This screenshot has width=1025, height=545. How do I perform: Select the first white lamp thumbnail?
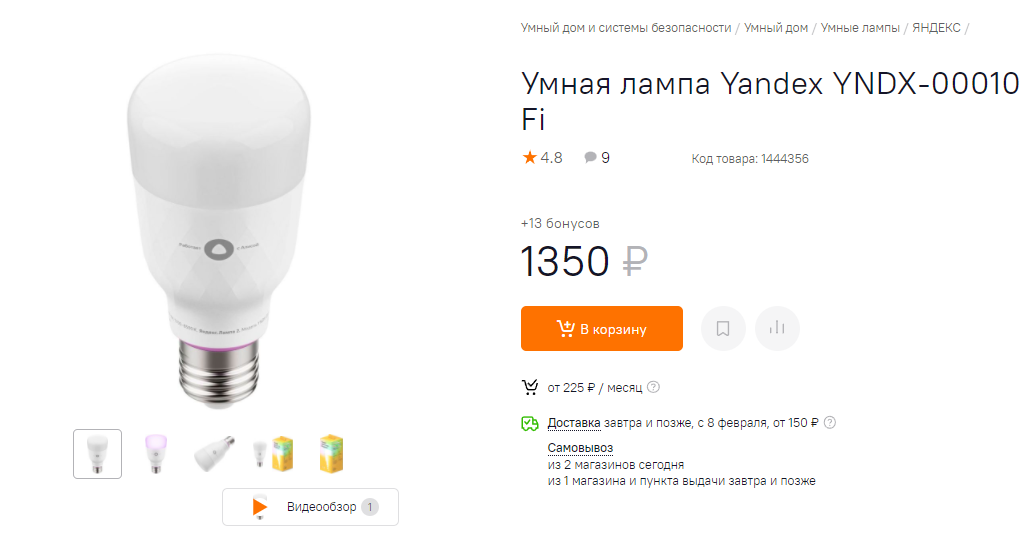coord(97,454)
